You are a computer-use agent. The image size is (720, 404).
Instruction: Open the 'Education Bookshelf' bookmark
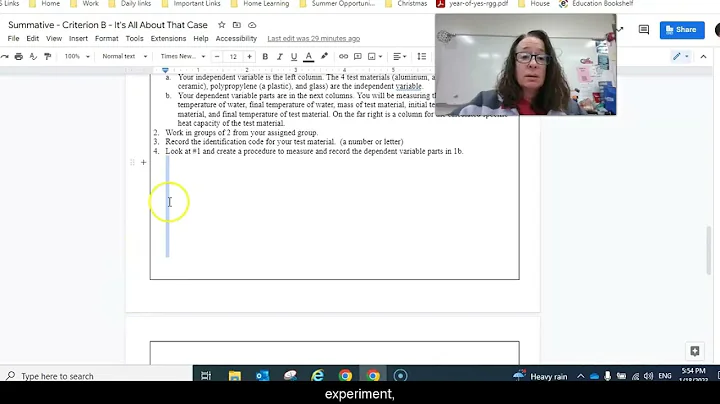click(596, 4)
